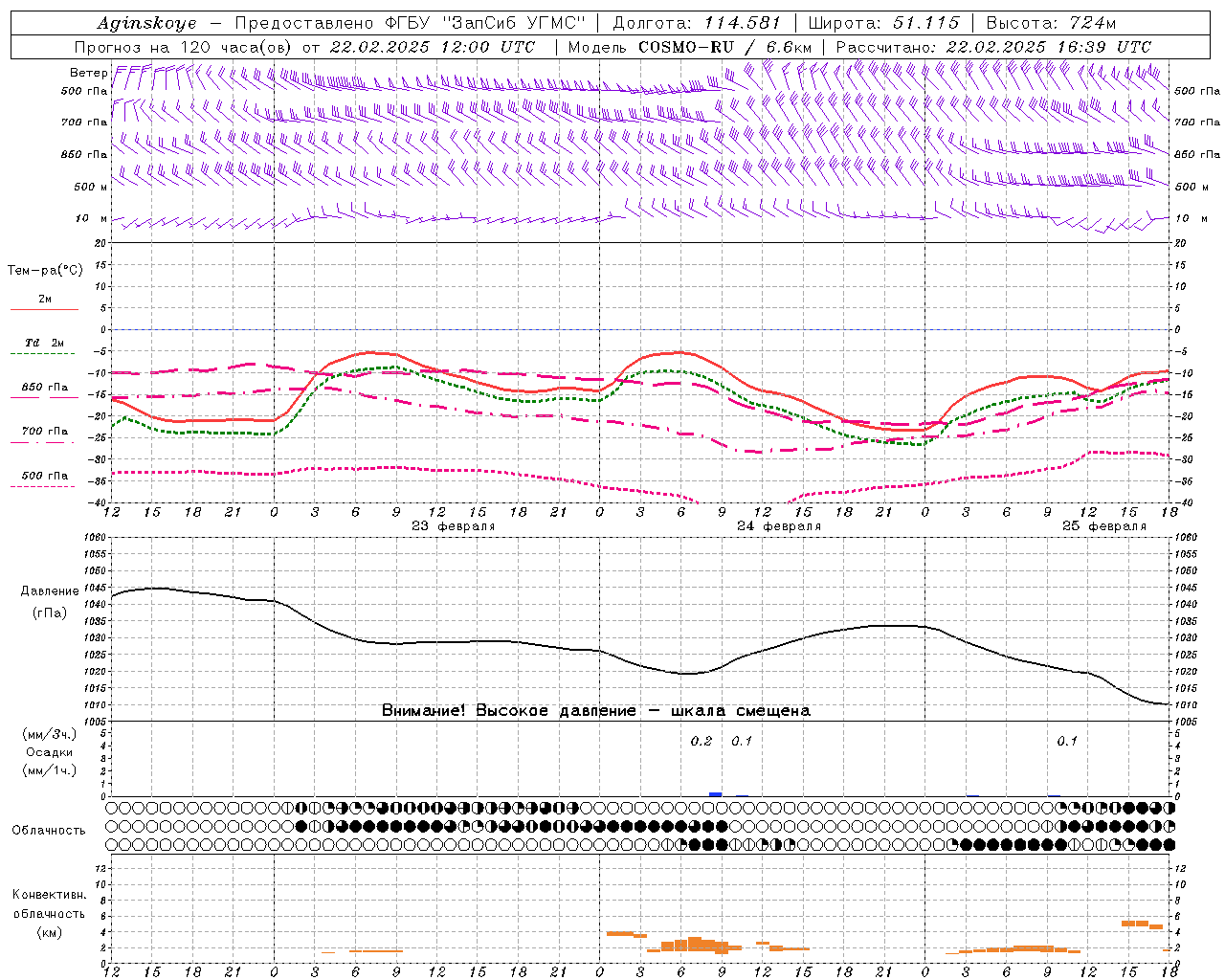This screenshot has height=980, width=1225.
Task: Click the "25 февраля" date label
Action: pos(1104,526)
